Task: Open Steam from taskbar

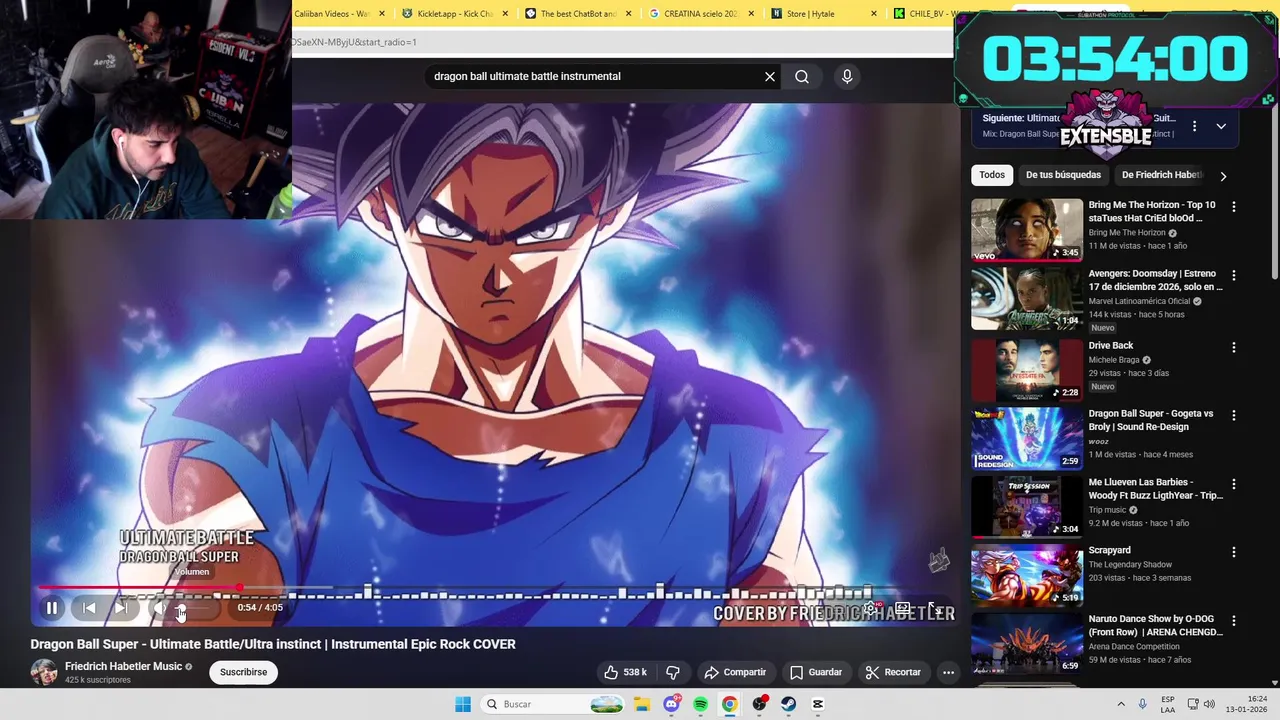Action: pos(789,704)
